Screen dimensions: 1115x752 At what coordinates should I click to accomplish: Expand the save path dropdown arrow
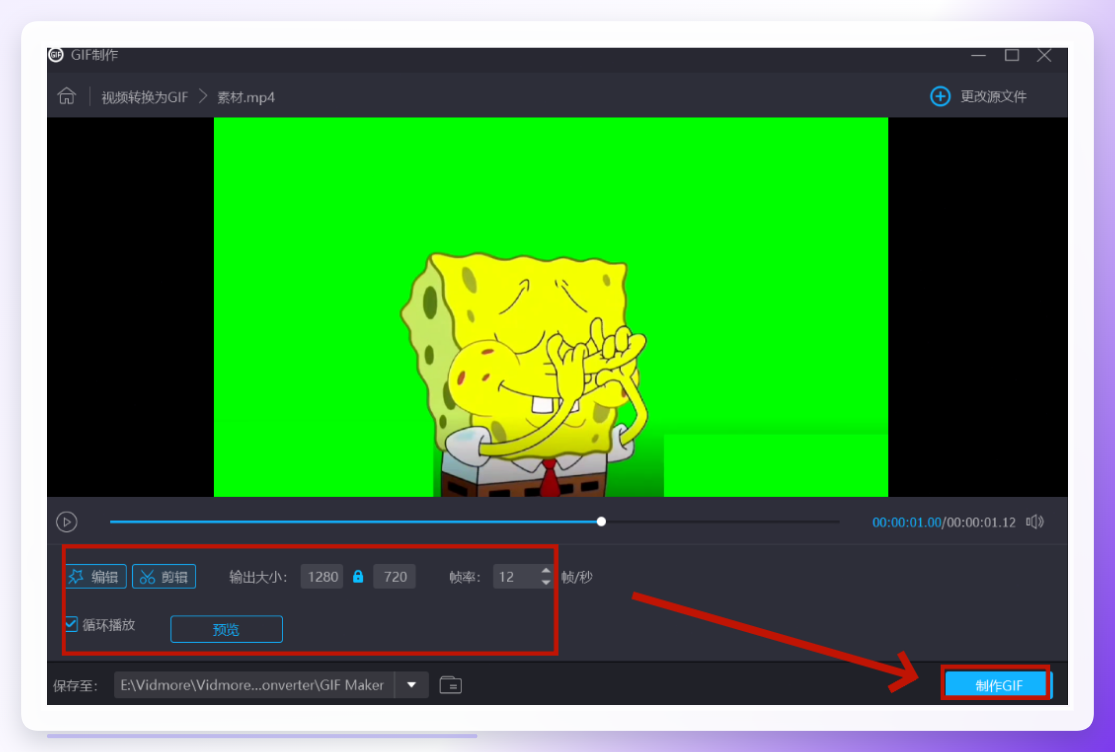[x=412, y=684]
